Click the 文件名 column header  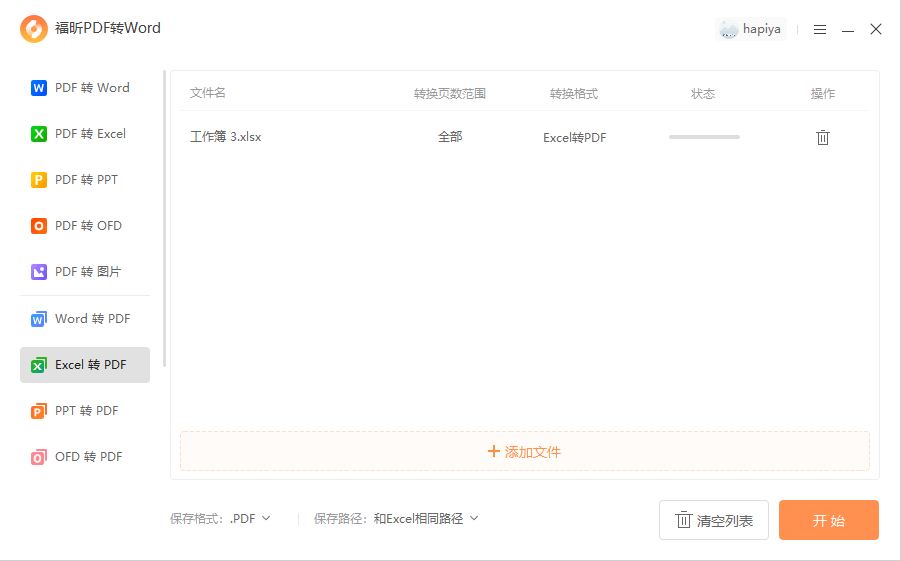pyautogui.click(x=208, y=93)
